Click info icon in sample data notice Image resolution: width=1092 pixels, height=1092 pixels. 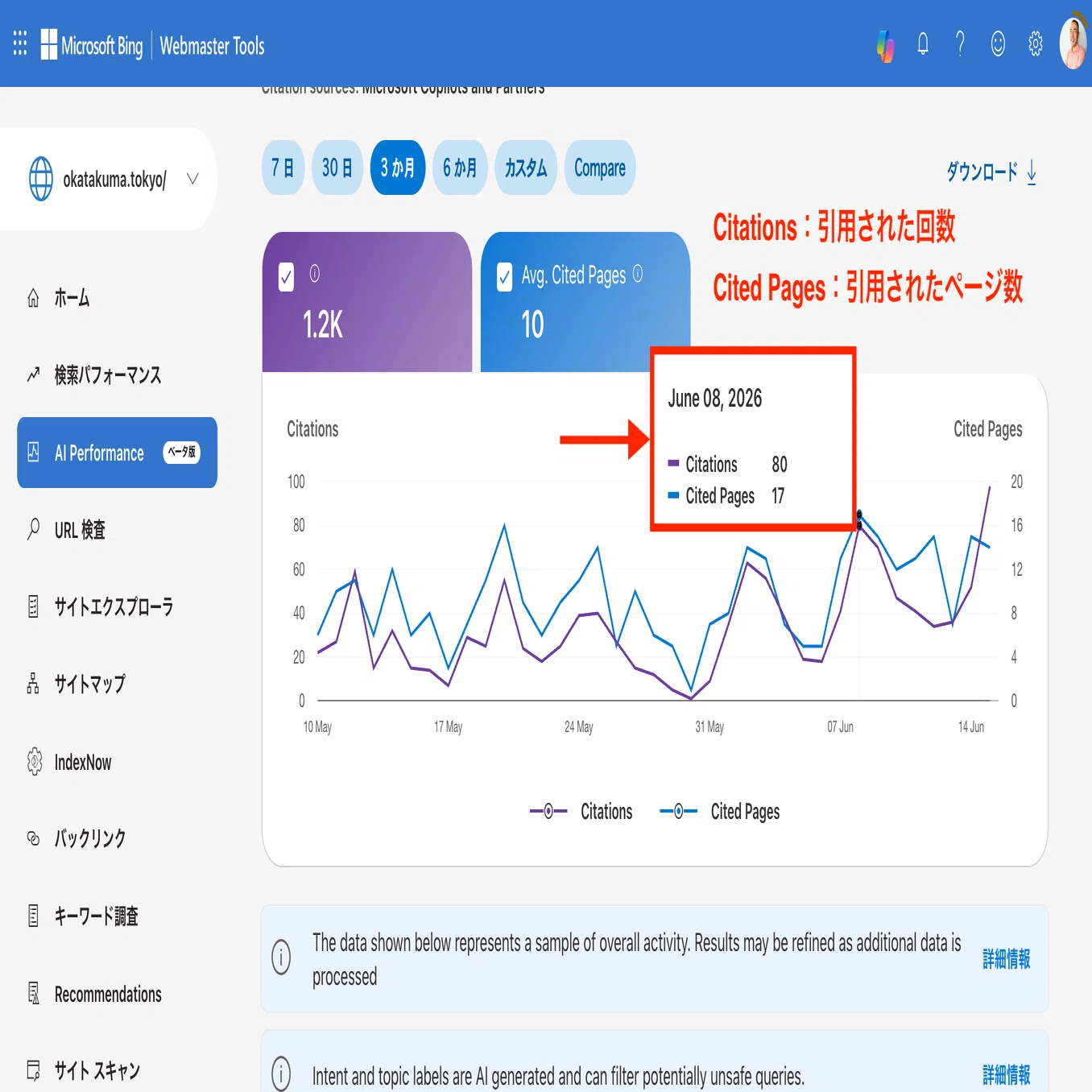click(x=281, y=958)
